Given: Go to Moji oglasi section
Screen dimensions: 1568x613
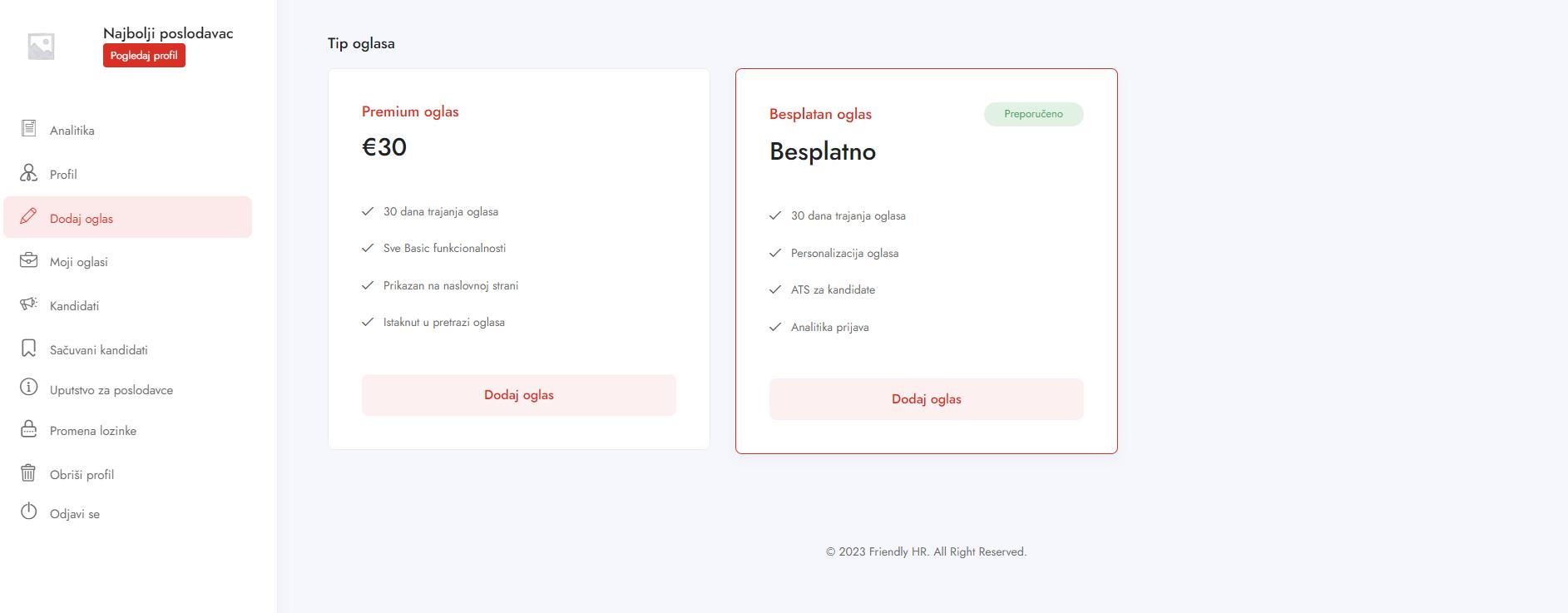Looking at the screenshot, I should 78,262.
